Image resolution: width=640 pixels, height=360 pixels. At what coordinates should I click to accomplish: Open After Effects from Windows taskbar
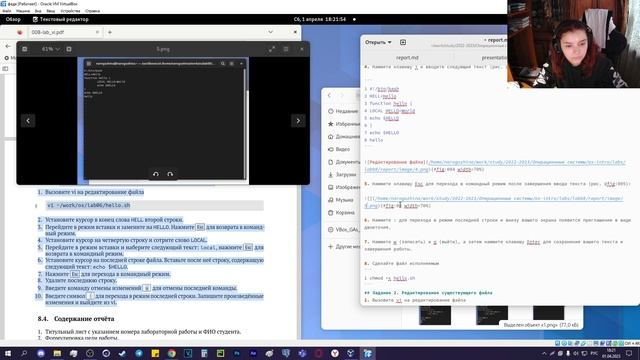(x=253, y=353)
